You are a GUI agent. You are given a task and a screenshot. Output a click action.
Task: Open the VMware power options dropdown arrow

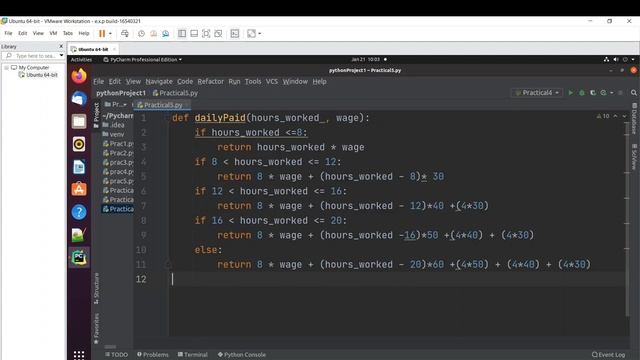coord(110,33)
